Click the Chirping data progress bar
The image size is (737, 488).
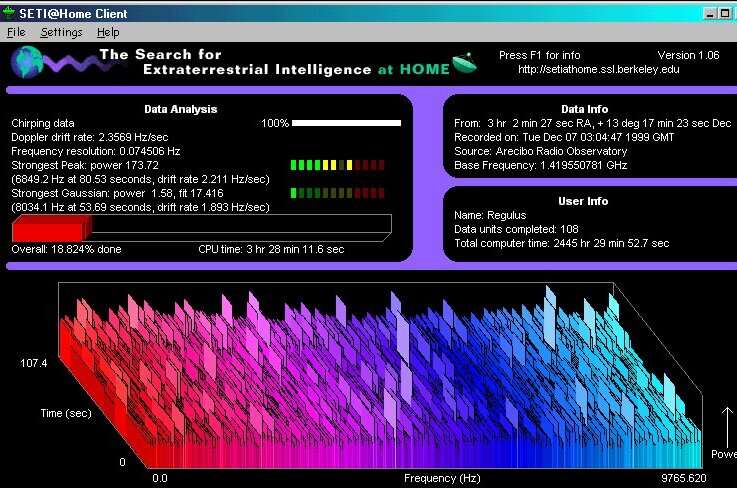[346, 123]
